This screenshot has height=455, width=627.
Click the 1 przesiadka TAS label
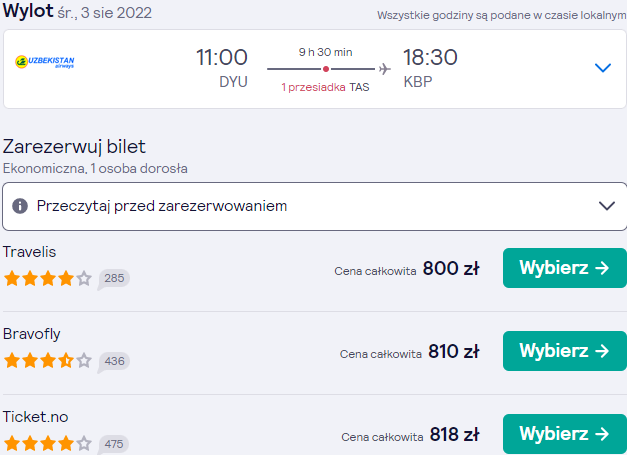pyautogui.click(x=325, y=87)
